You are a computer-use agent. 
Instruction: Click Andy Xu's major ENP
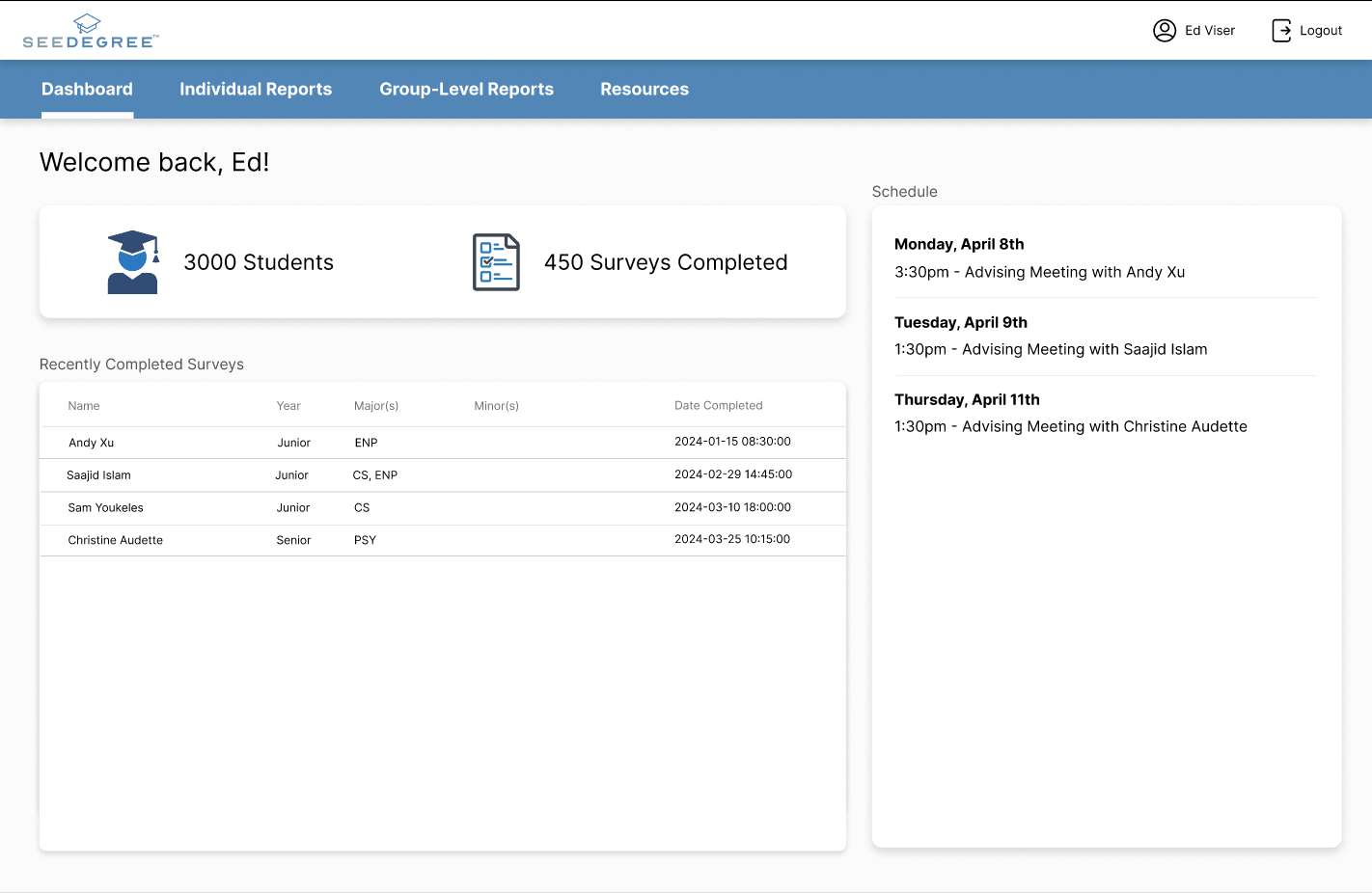point(366,443)
